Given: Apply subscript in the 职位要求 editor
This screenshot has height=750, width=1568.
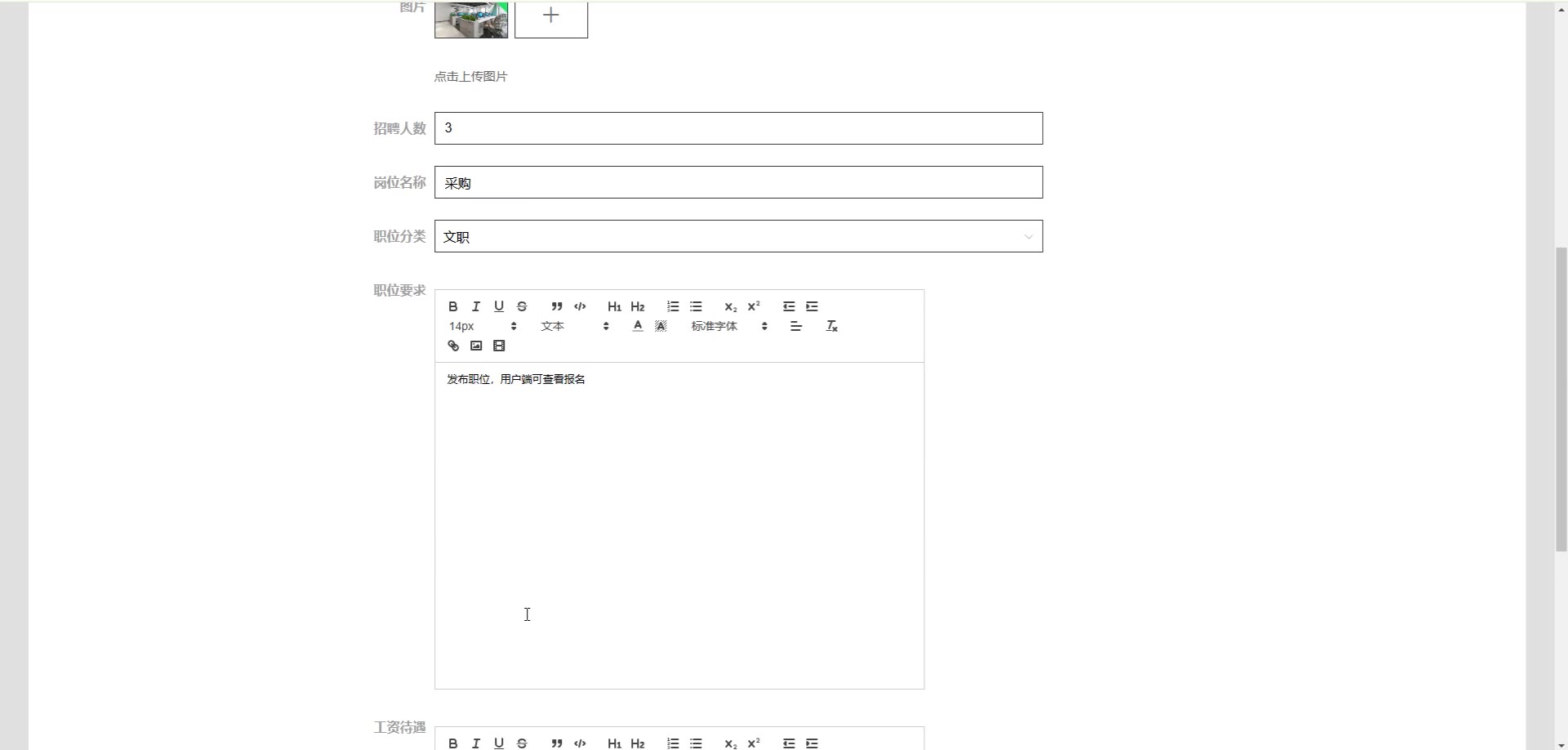Looking at the screenshot, I should (731, 306).
